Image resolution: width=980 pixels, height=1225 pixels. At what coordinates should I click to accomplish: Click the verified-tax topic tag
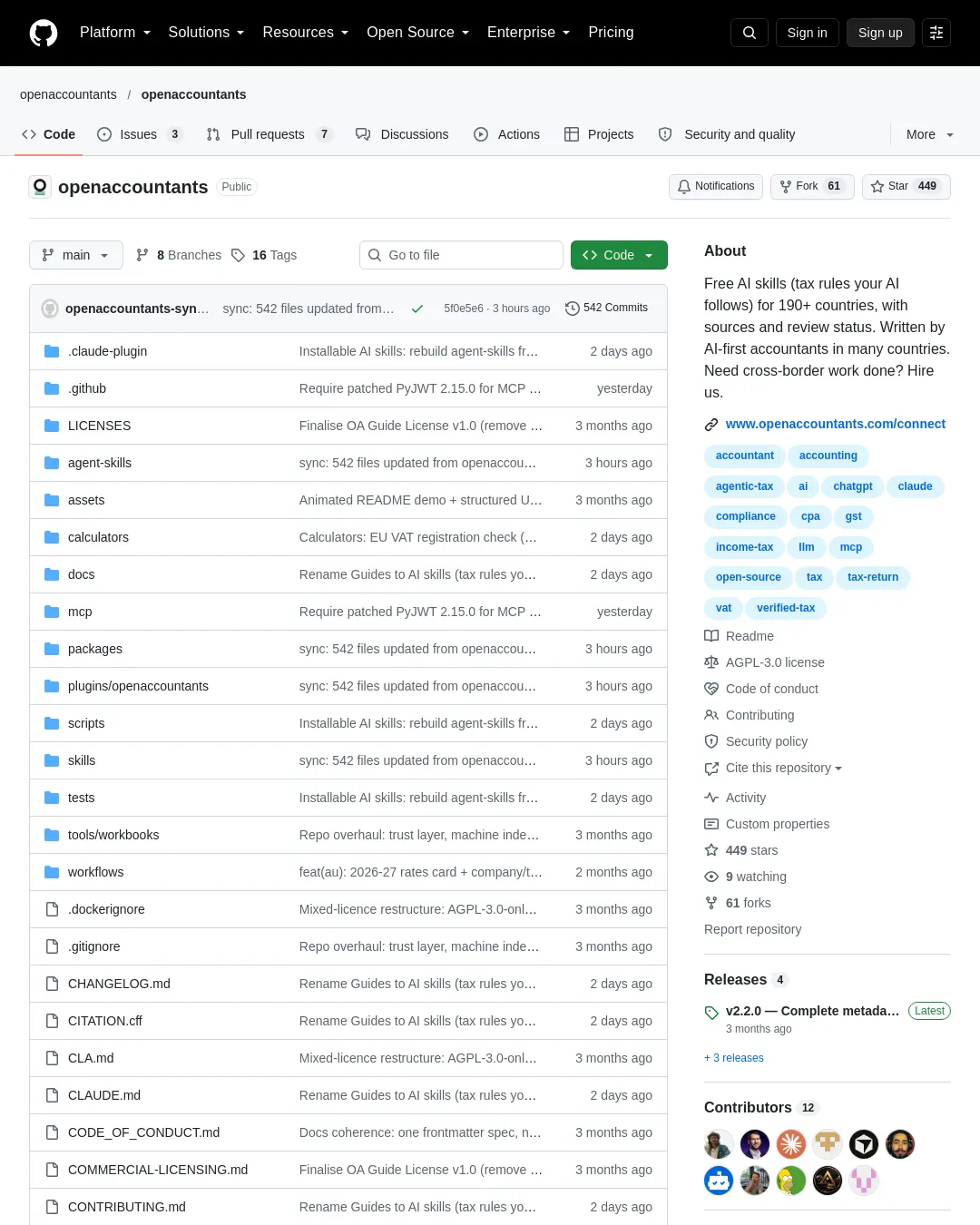pos(786,608)
